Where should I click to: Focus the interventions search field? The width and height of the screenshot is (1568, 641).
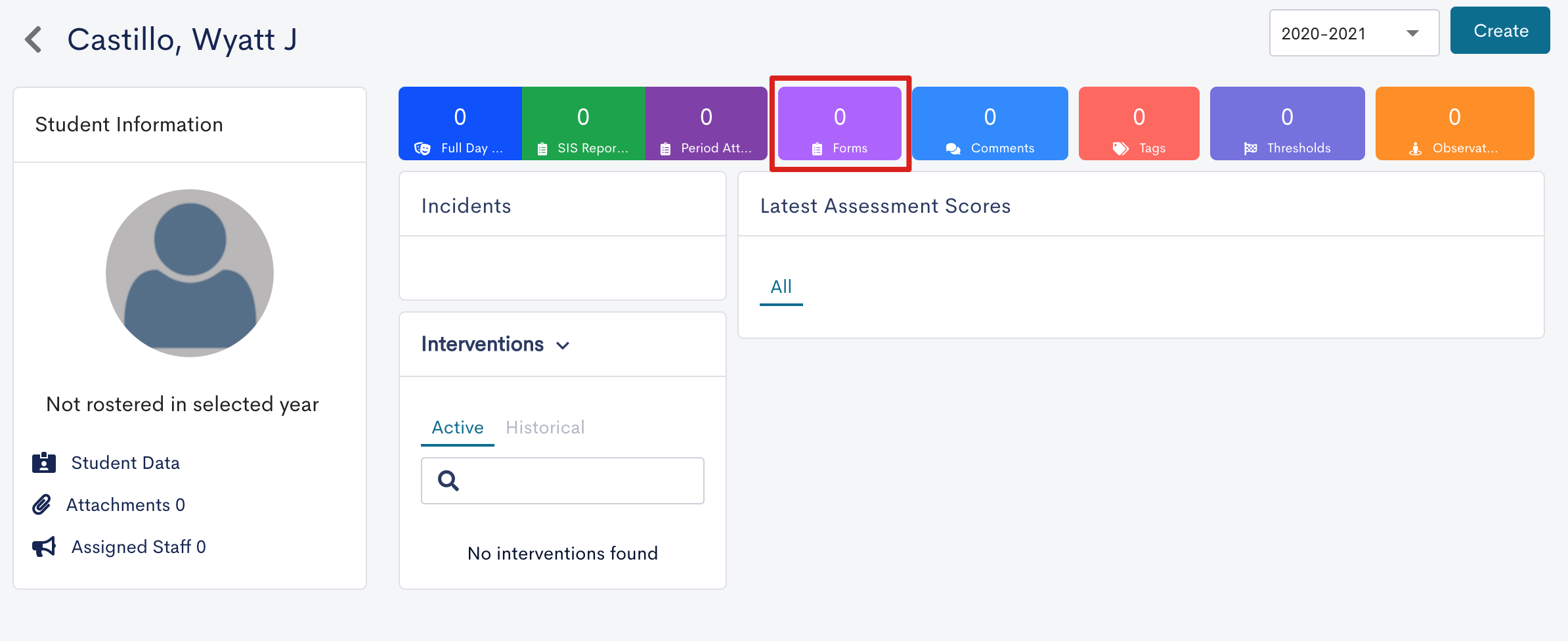[x=563, y=481]
